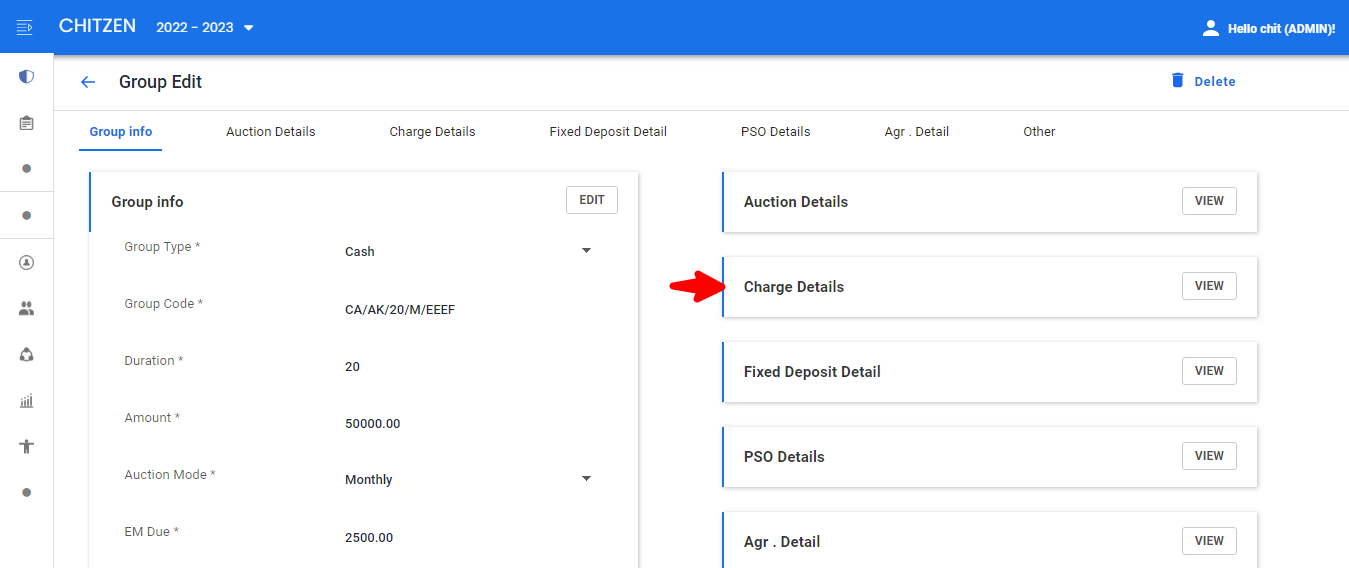Click the Group Code field CA/AK/20/M/EEEF

coord(468,309)
